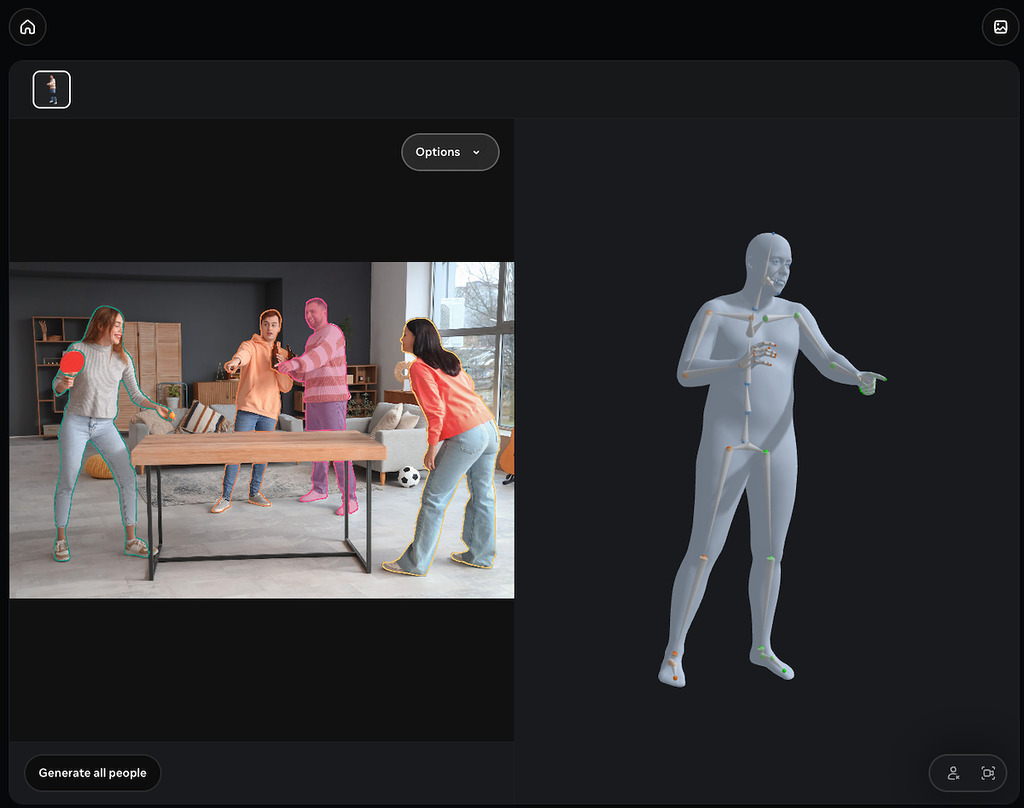Click the remove person icon
The image size is (1024, 808).
pos(953,773)
